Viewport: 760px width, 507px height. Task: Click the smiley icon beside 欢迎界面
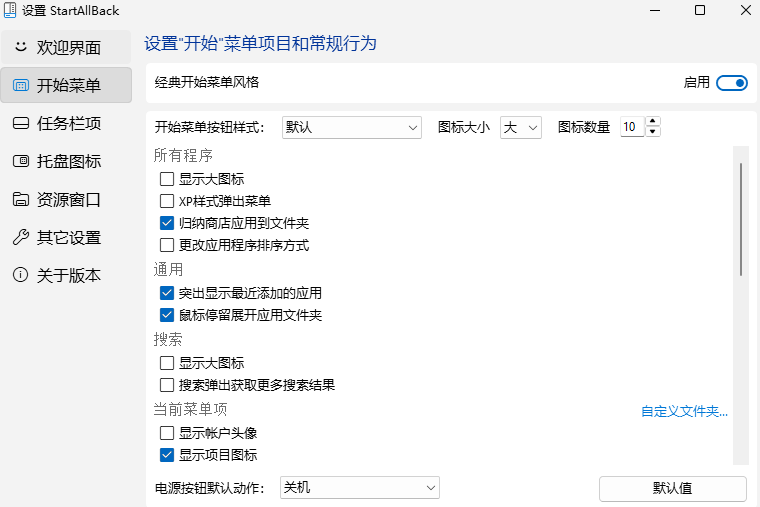tap(20, 48)
